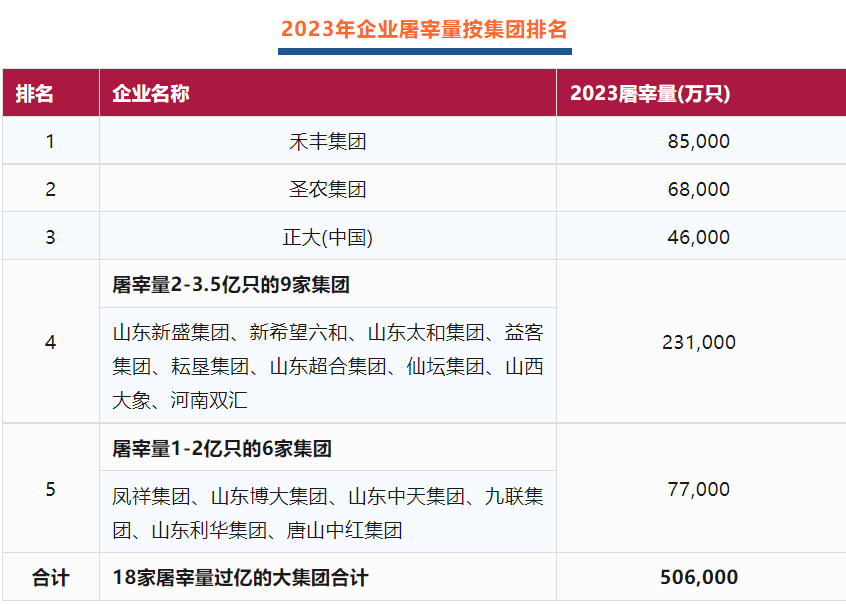Click the 圣农集团 cell
The width and height of the screenshot is (846, 604).
(328, 189)
